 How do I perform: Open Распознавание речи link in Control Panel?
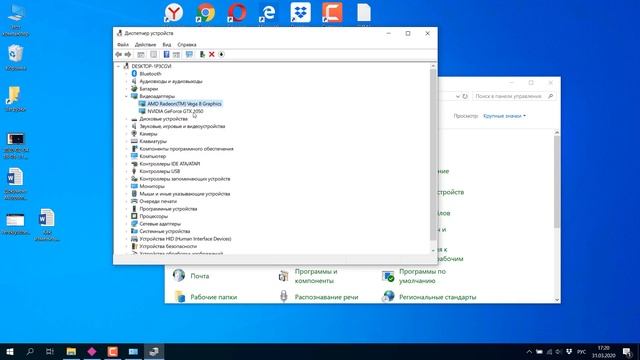pos(326,297)
